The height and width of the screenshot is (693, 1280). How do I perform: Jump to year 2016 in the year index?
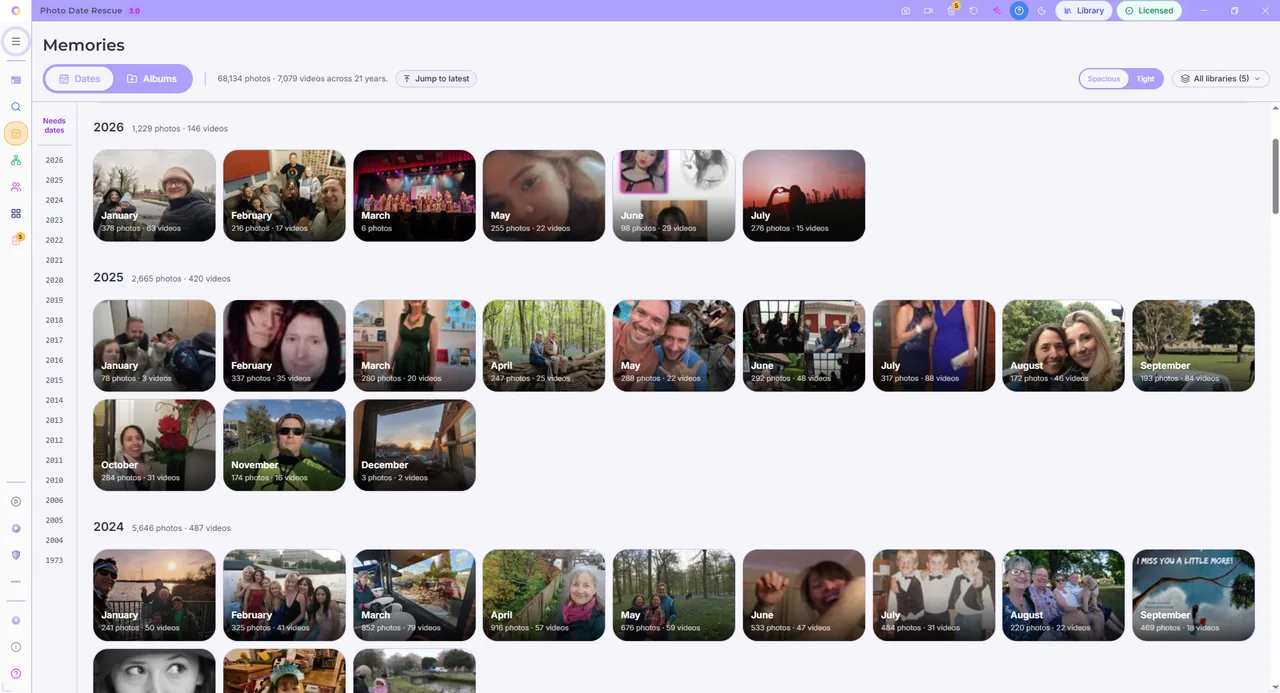tap(54, 360)
